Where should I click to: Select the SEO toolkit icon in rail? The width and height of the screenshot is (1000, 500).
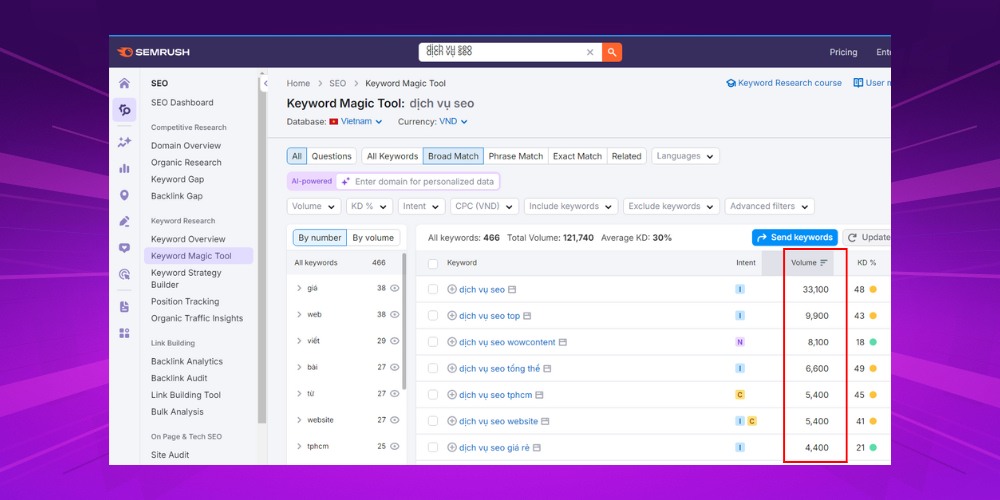[x=124, y=110]
